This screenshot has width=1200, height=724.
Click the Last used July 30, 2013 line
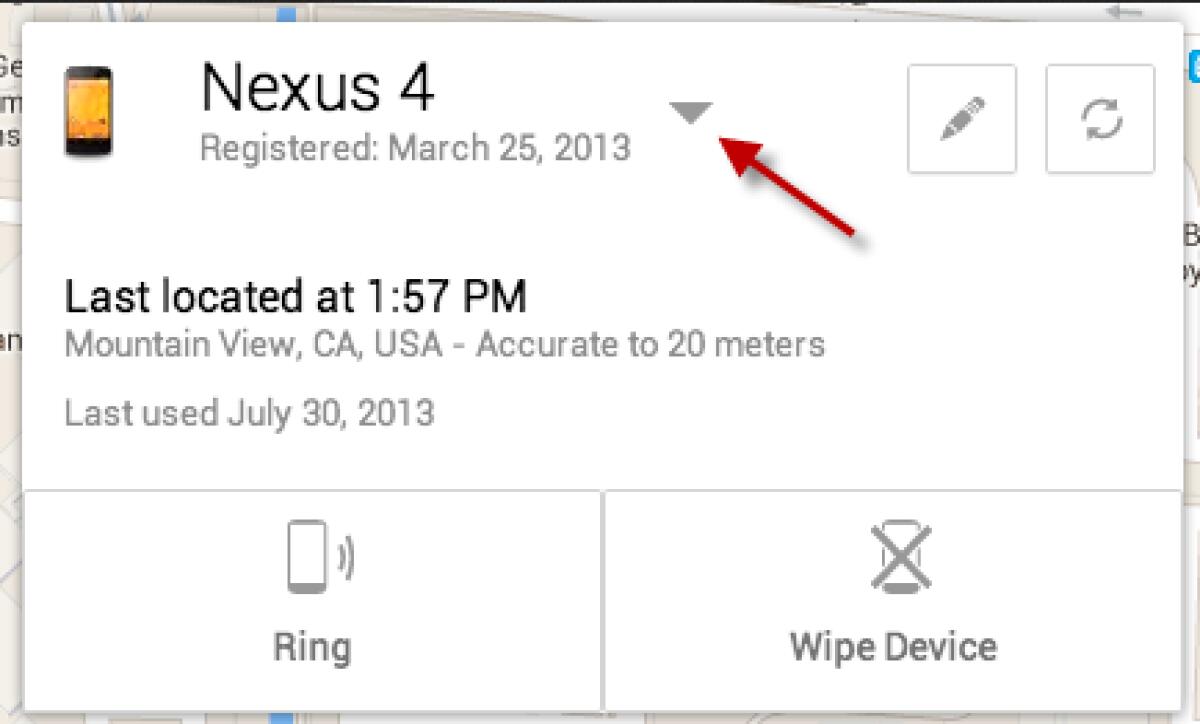(249, 412)
